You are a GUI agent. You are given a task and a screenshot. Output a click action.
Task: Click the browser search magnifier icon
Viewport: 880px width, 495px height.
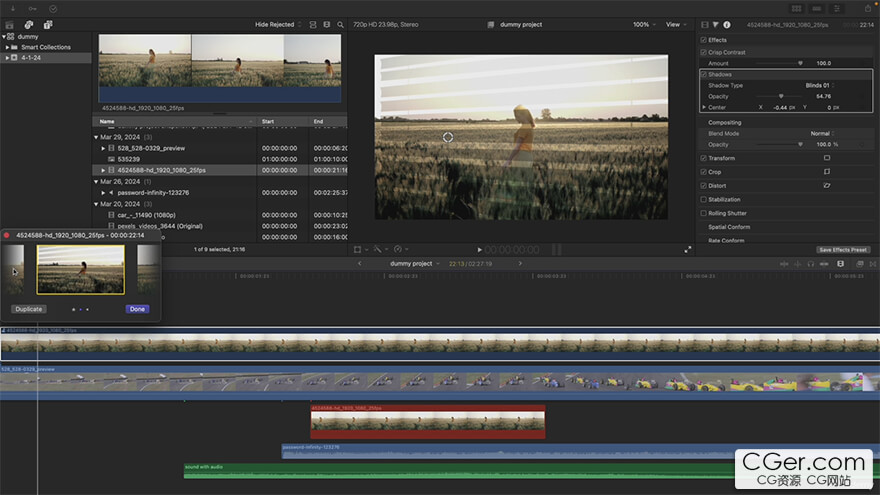click(340, 25)
